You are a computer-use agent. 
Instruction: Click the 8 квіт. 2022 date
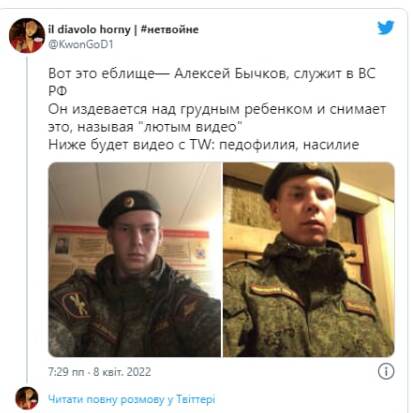point(122,372)
